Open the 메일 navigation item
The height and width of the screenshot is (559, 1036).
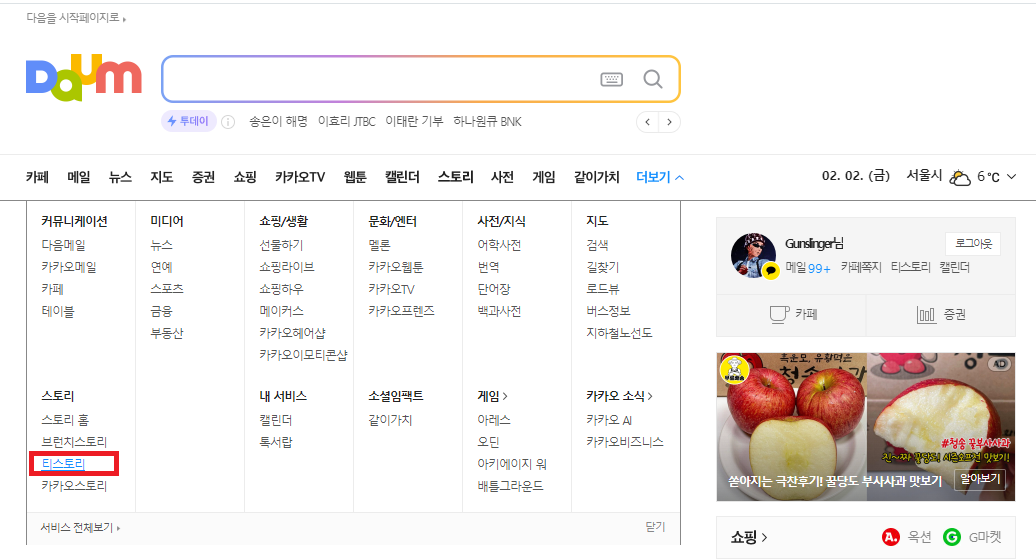coord(79,177)
